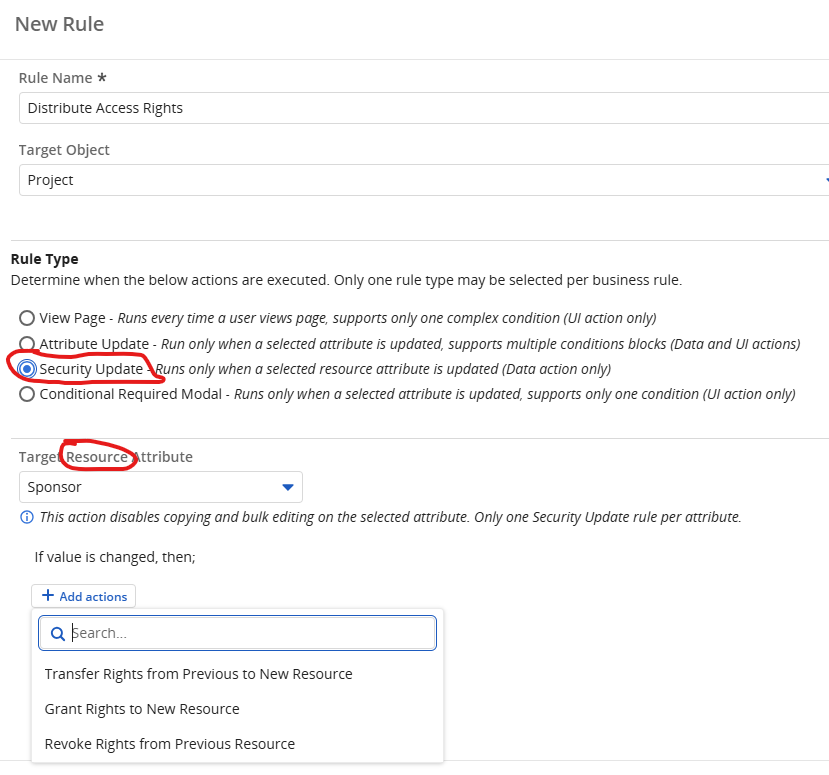Select the Security Update radio button
This screenshot has height=775, width=829.
(x=27, y=369)
